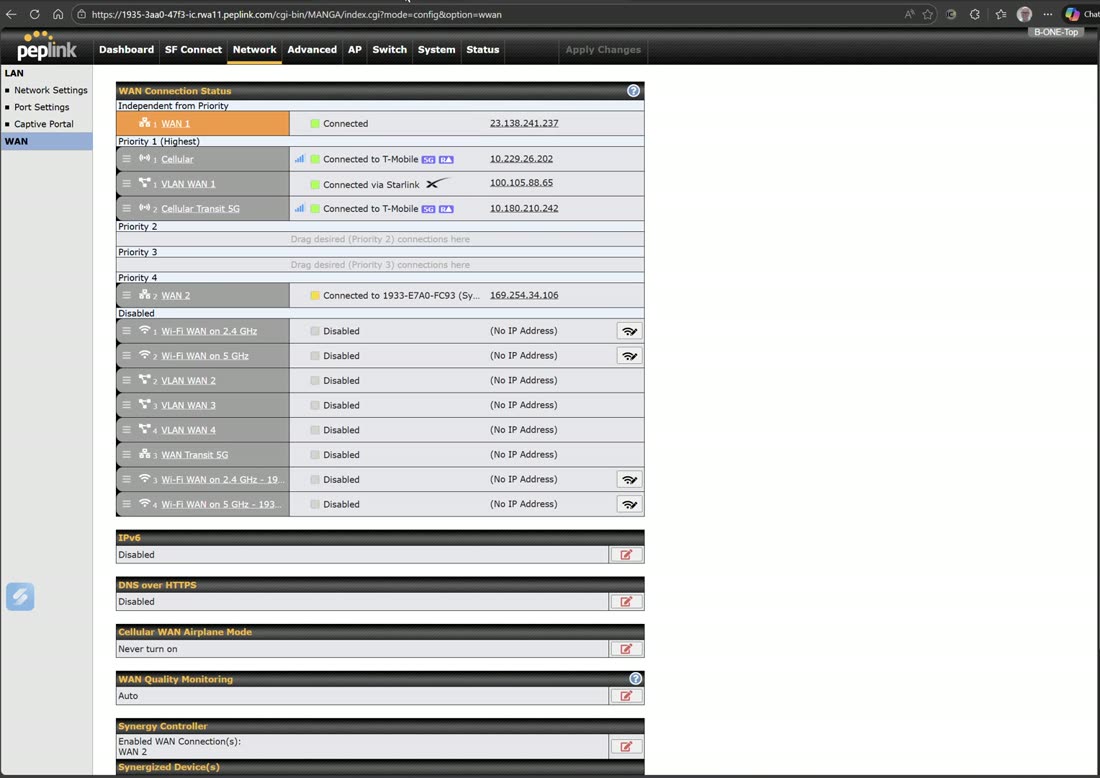Viewport: 1100px width, 778px height.
Task: Switch to the AP tab
Action: click(354, 50)
